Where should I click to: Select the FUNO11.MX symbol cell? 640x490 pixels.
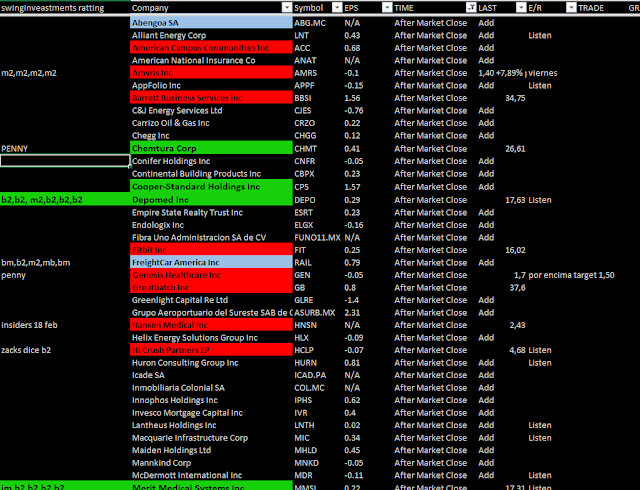pyautogui.click(x=318, y=238)
